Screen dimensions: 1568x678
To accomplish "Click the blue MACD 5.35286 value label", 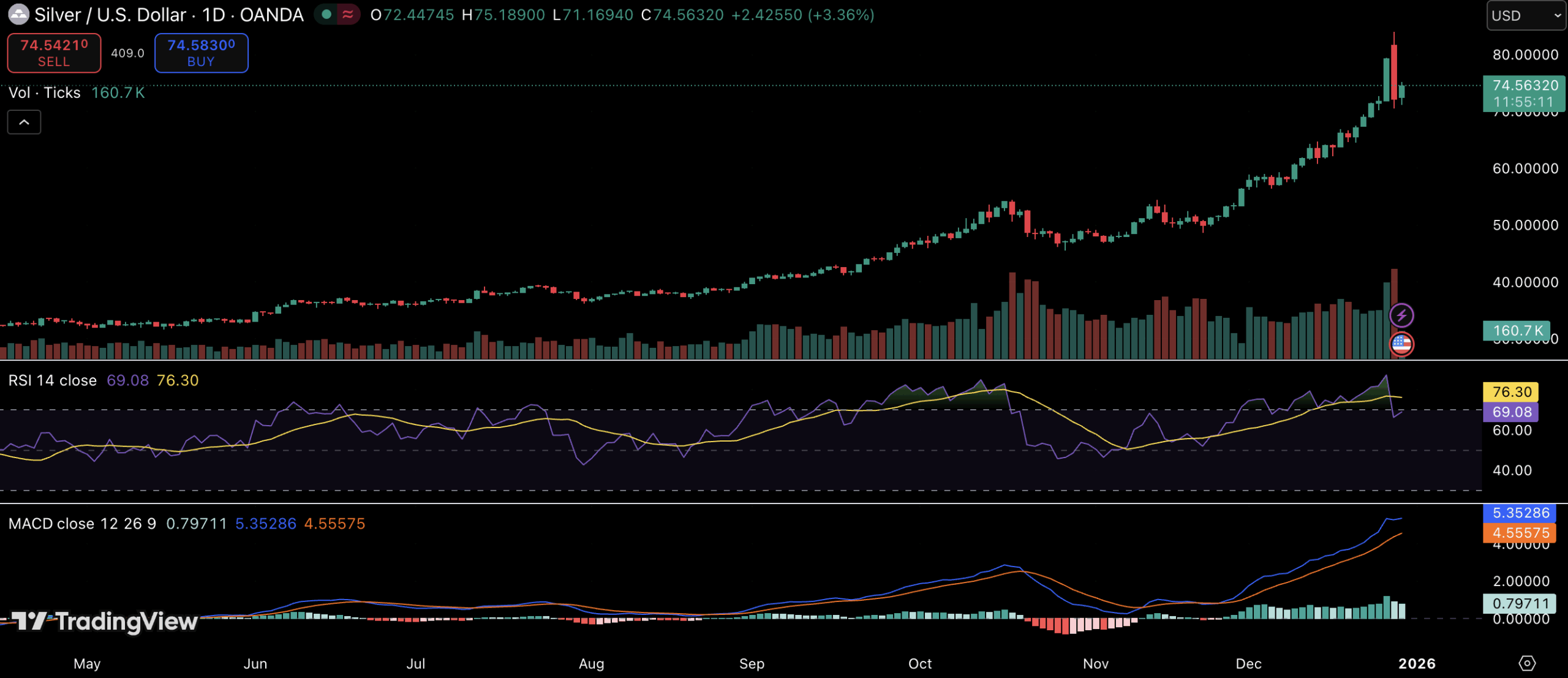I will (1520, 513).
